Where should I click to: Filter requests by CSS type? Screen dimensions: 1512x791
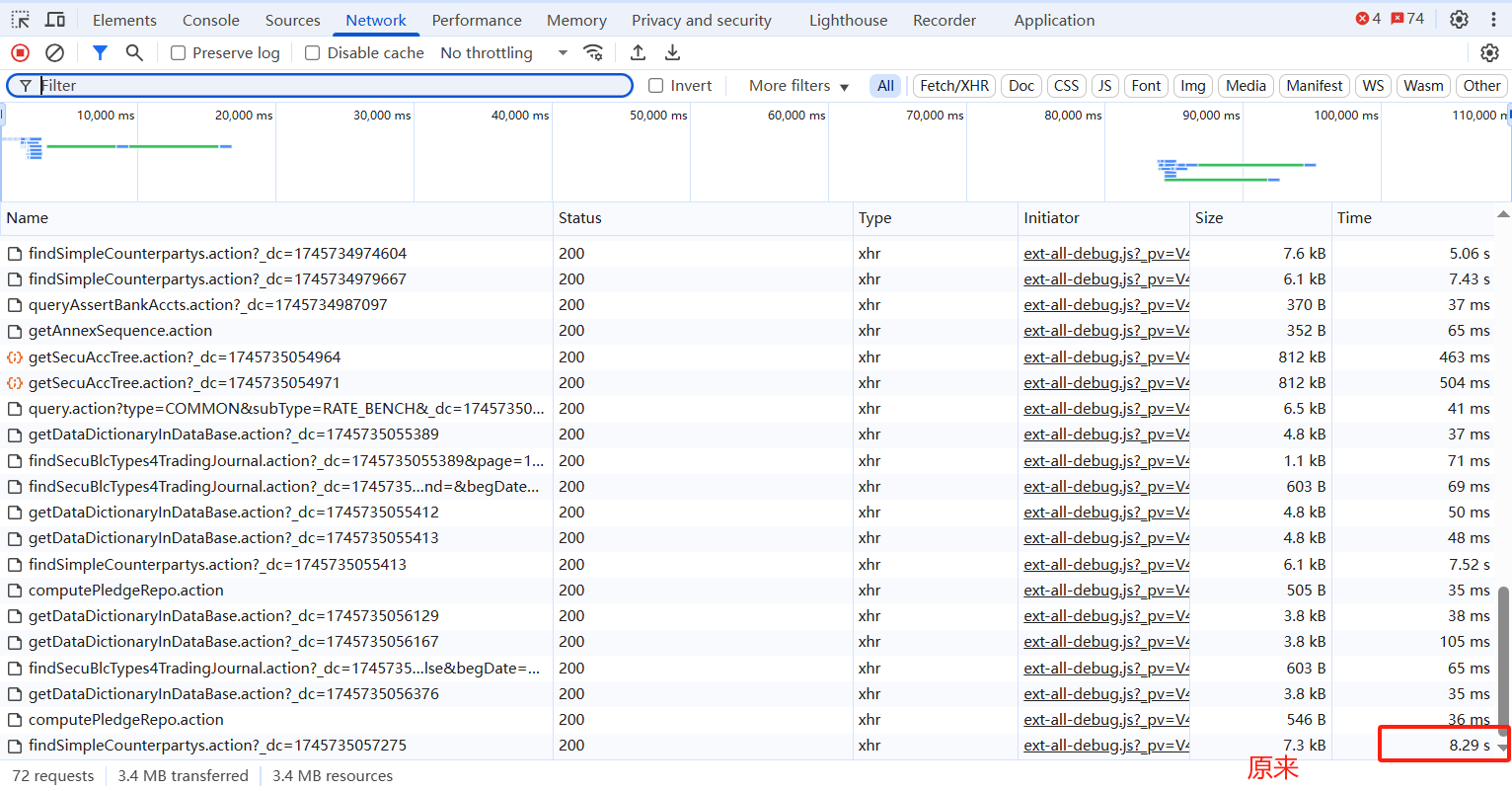pyautogui.click(x=1066, y=86)
